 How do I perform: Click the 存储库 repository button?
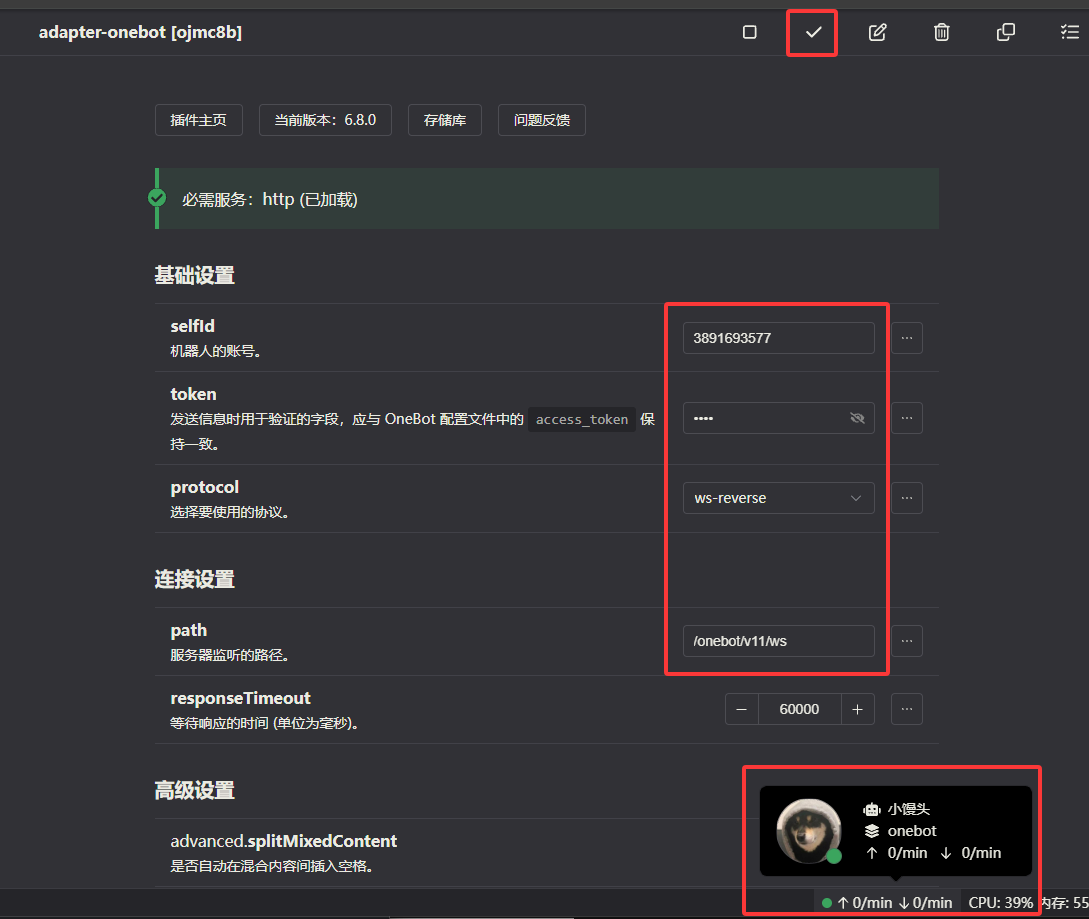click(444, 120)
